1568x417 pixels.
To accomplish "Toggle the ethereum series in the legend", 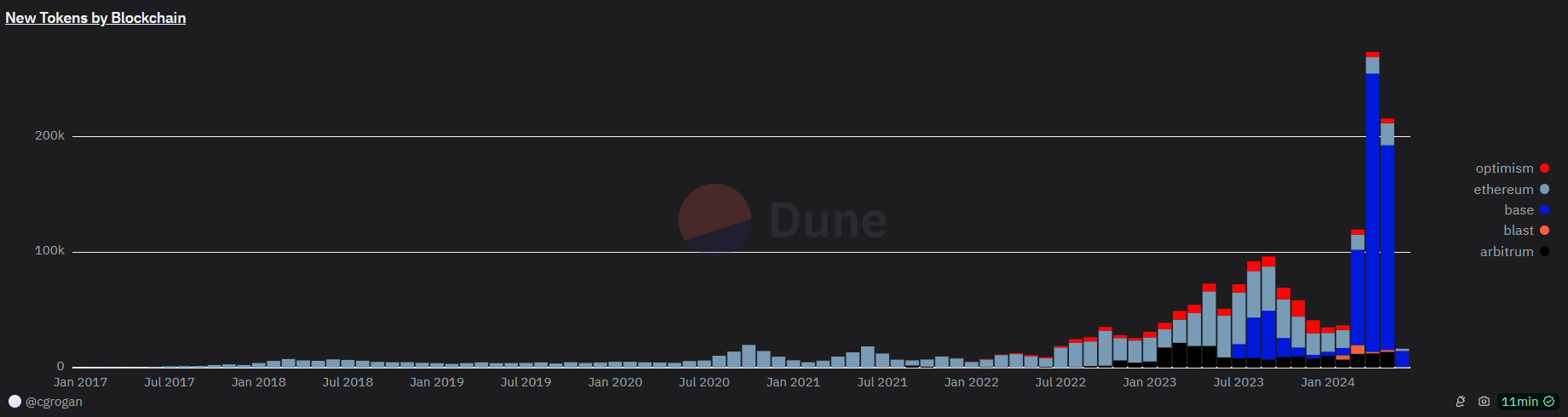I will coord(1511,190).
